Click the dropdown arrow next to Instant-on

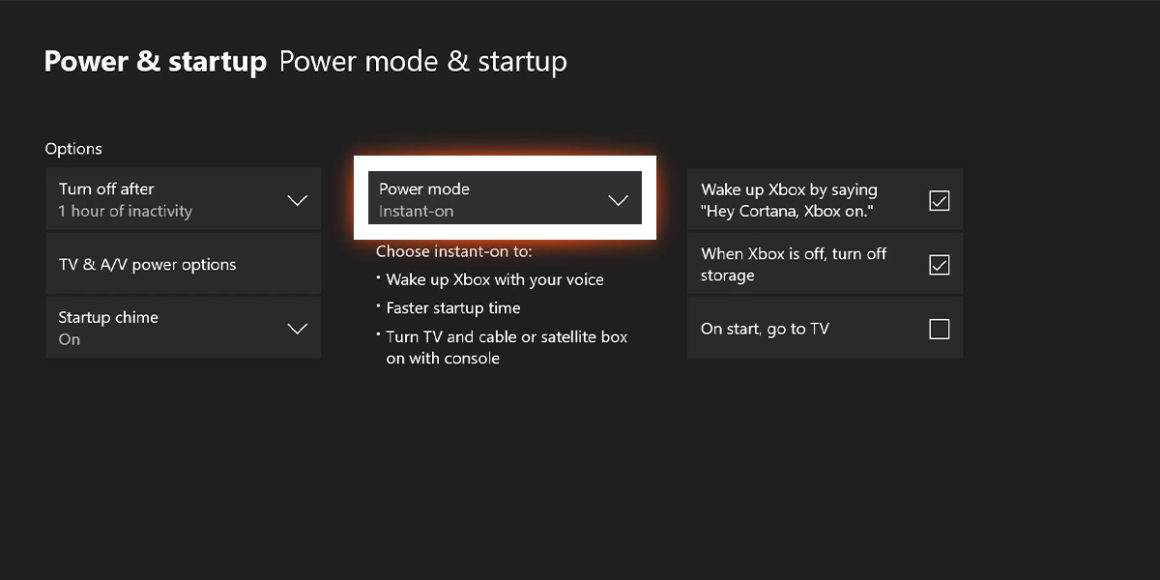tap(618, 198)
